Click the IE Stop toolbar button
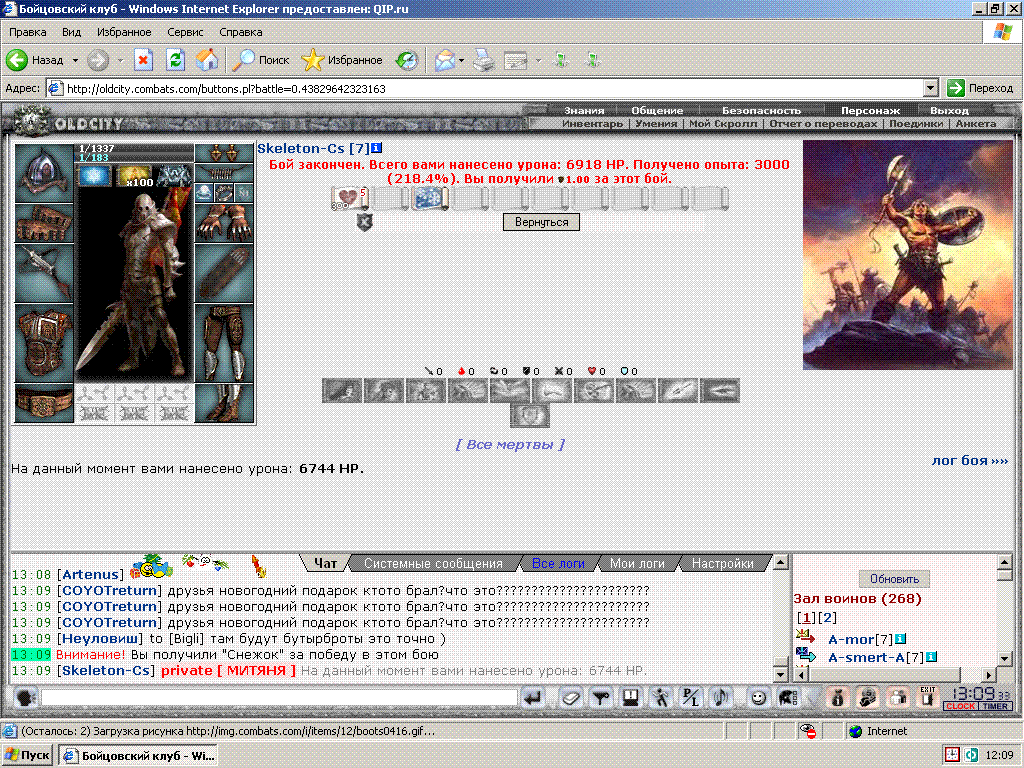Viewport: 1024px width, 768px height. (x=143, y=60)
